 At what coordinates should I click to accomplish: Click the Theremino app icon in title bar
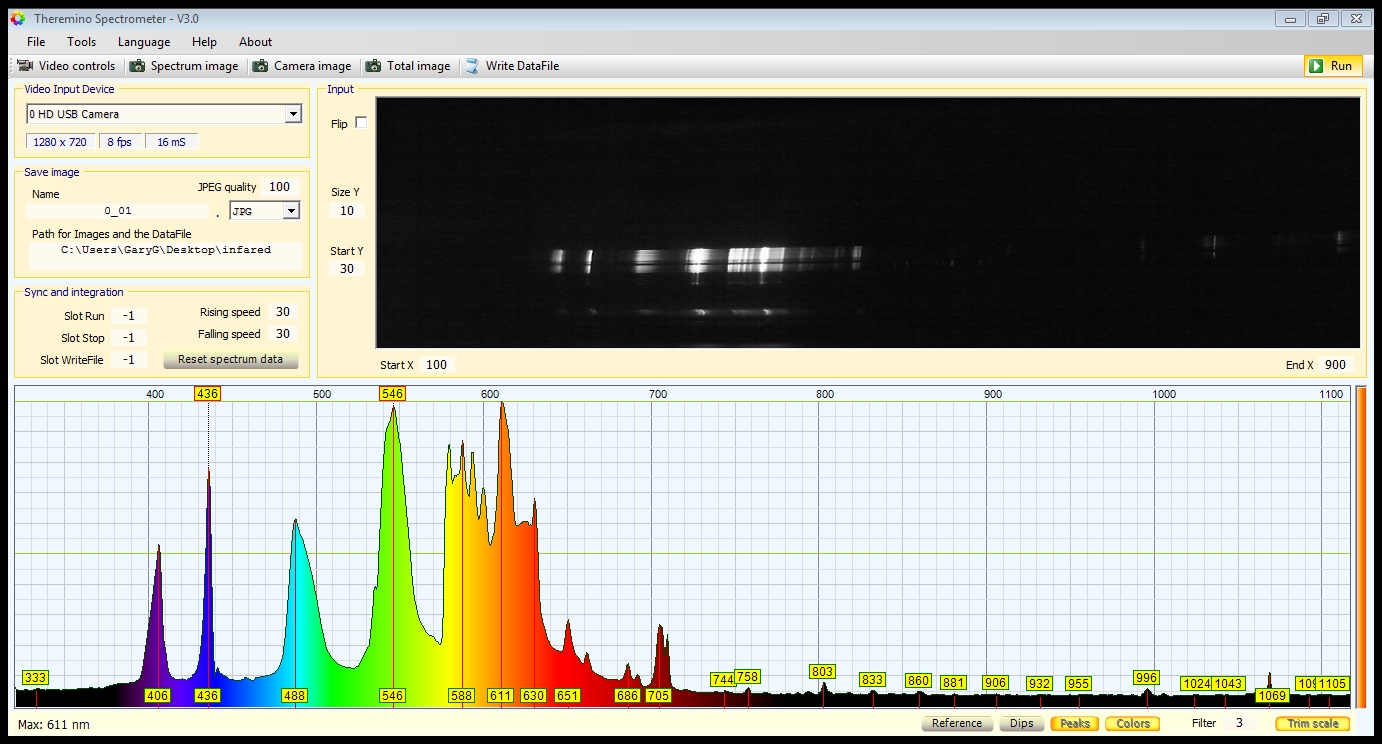(17, 19)
